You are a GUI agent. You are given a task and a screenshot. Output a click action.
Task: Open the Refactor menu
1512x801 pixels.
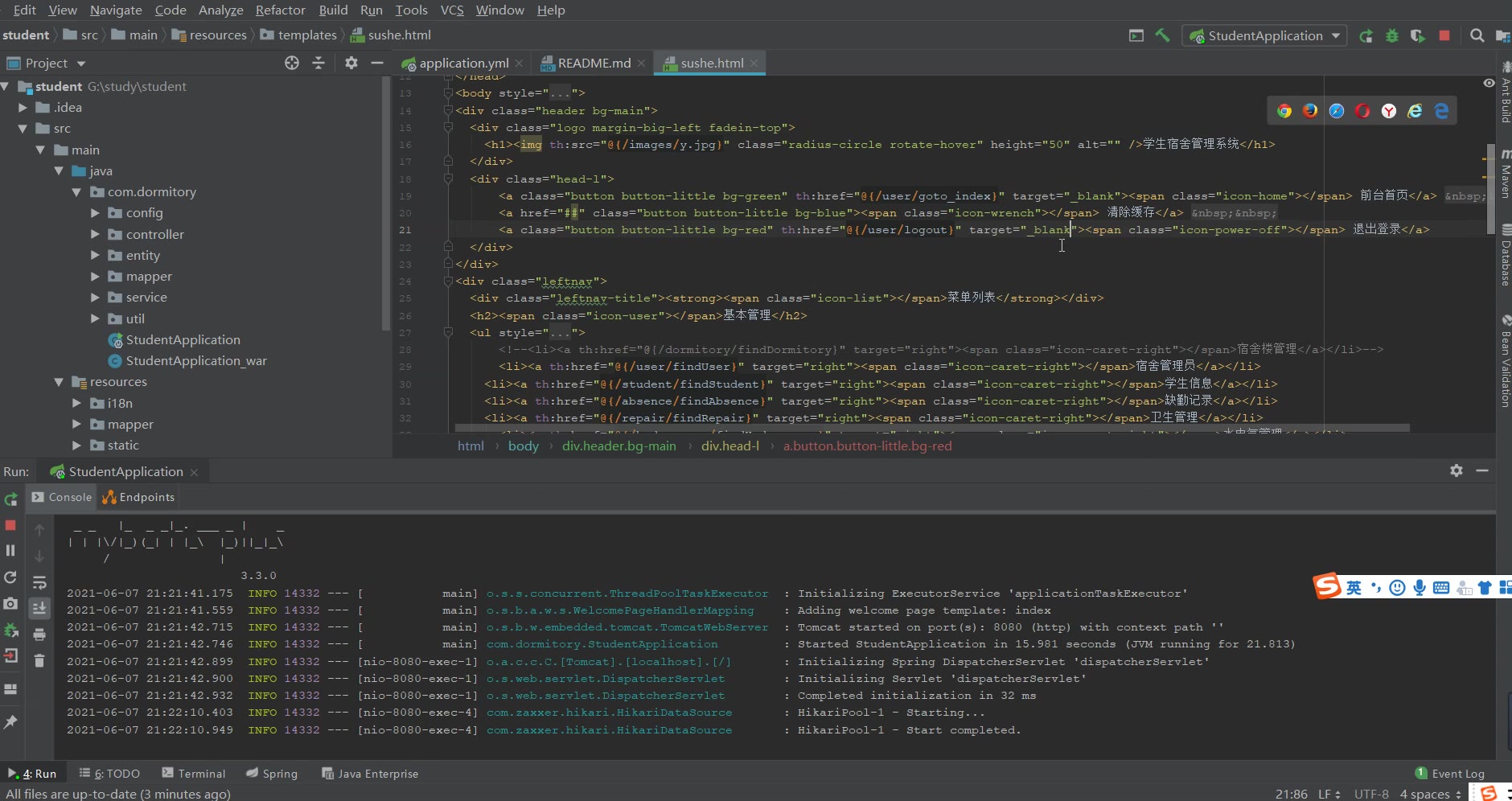pos(280,10)
